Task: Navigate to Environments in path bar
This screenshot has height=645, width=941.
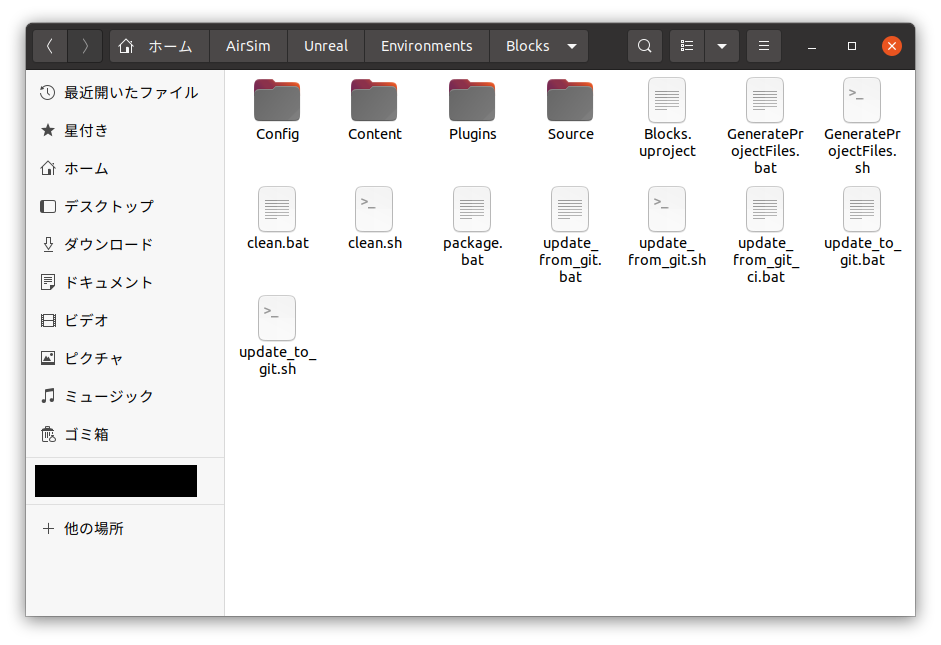Action: (x=427, y=46)
